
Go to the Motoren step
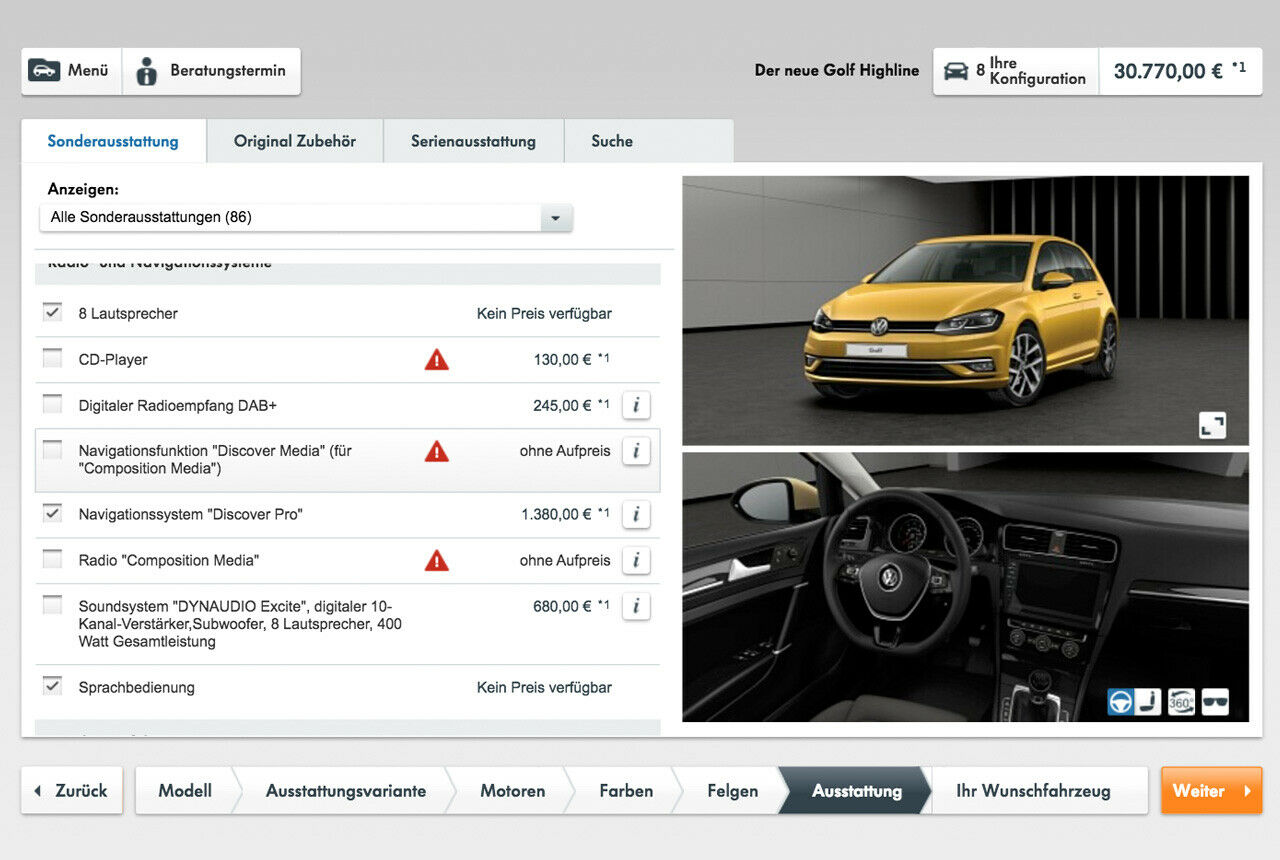513,791
